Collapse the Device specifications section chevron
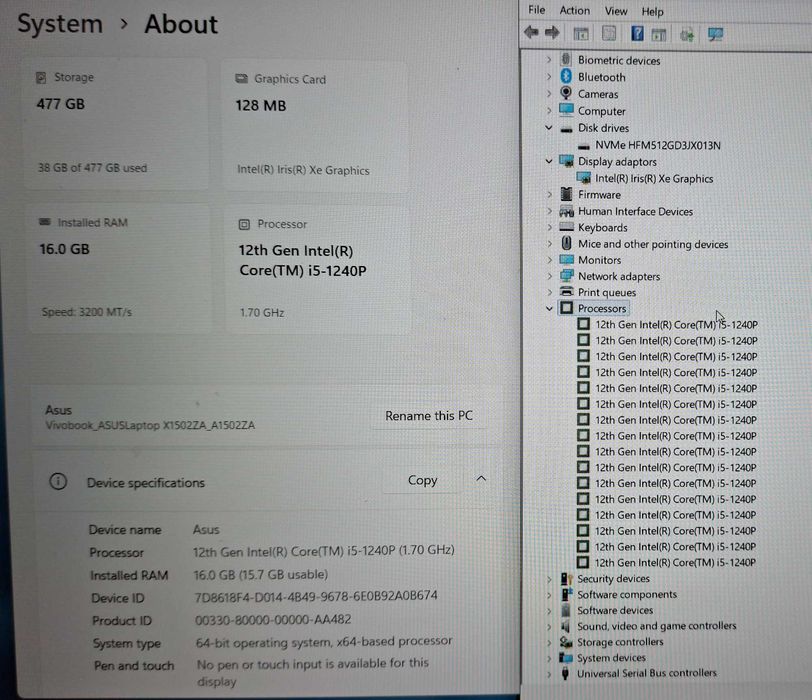812x700 pixels. click(481, 479)
